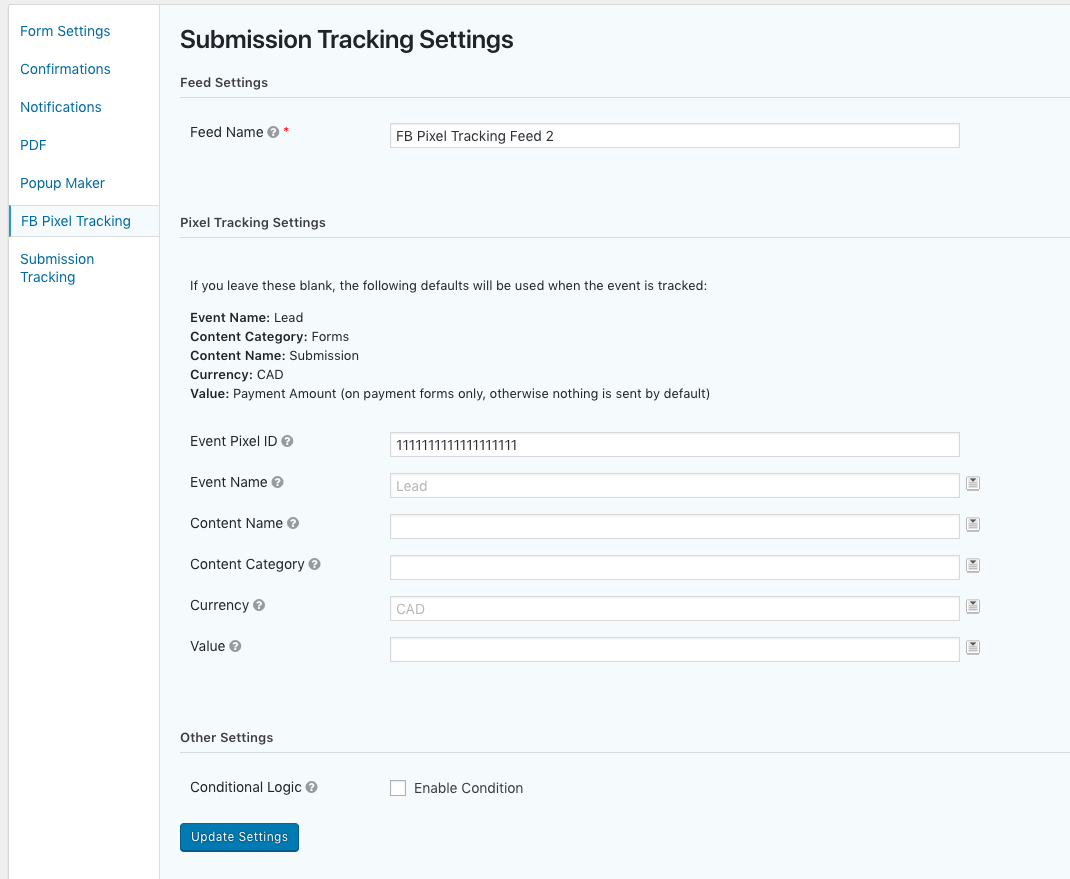The image size is (1070, 879).
Task: Click the help icon beside Currency
Action: pos(259,605)
